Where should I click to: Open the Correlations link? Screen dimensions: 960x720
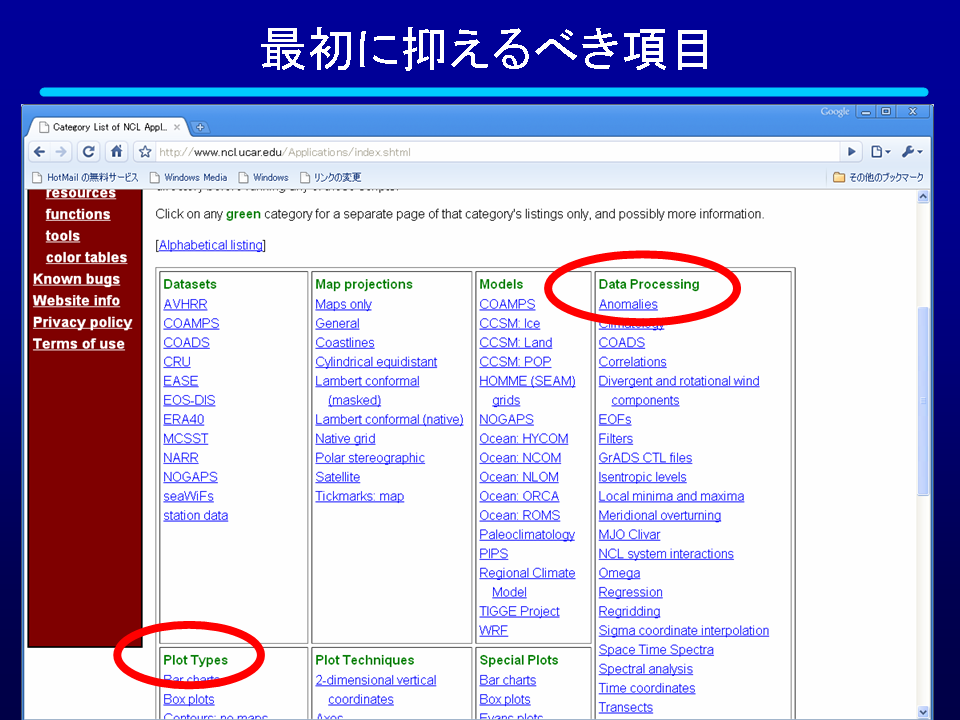tap(632, 362)
